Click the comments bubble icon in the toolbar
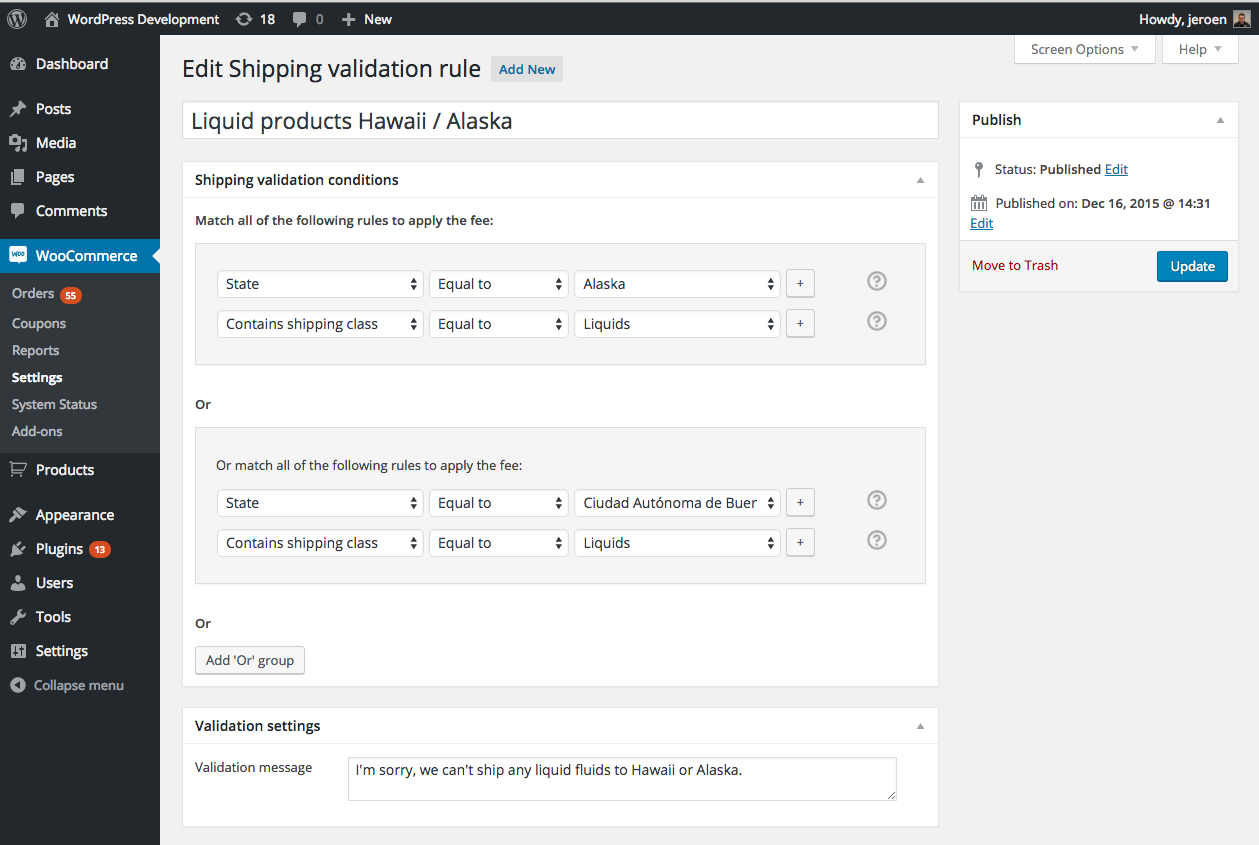This screenshot has width=1259, height=845. 300,18
